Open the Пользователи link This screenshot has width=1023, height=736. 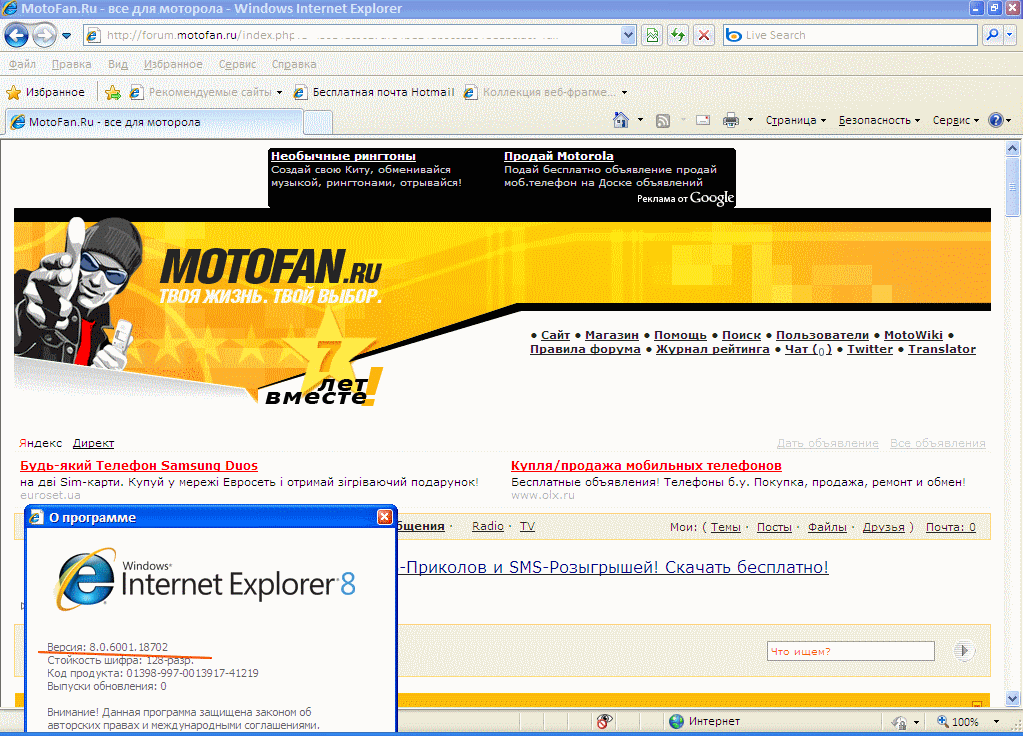click(x=822, y=335)
